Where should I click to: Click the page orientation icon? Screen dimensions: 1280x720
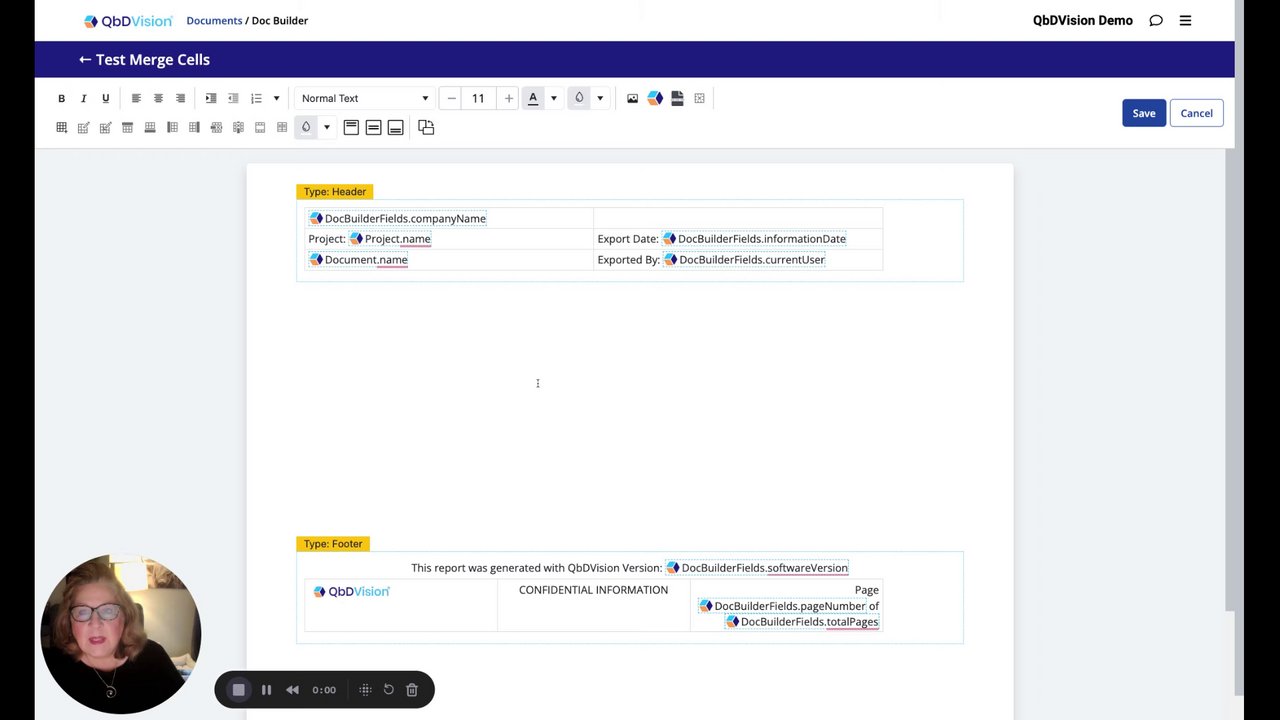click(426, 127)
